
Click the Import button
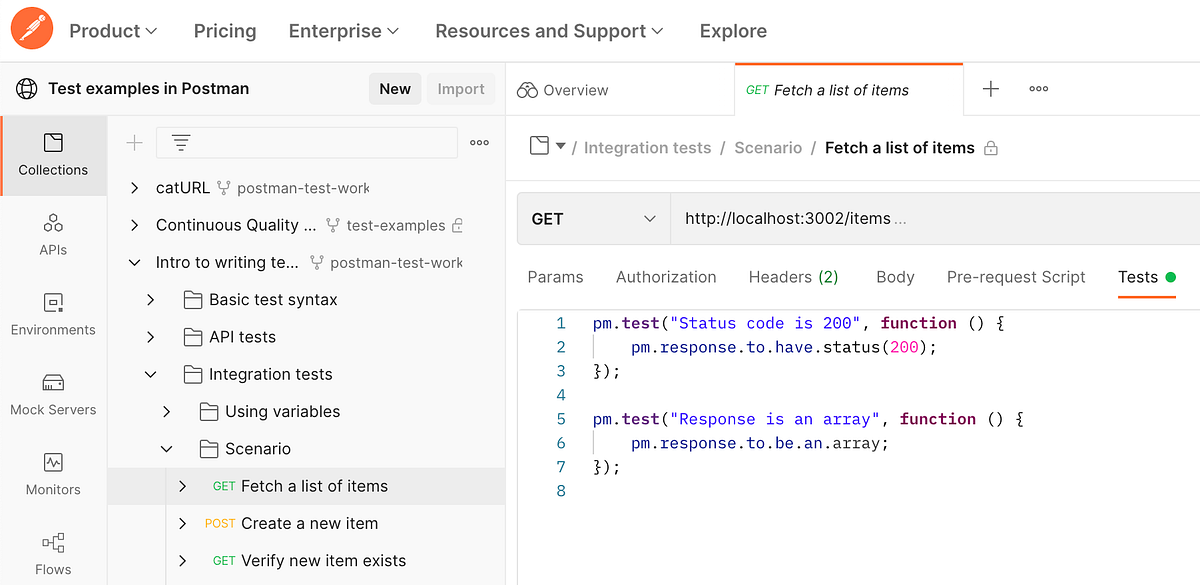(461, 88)
